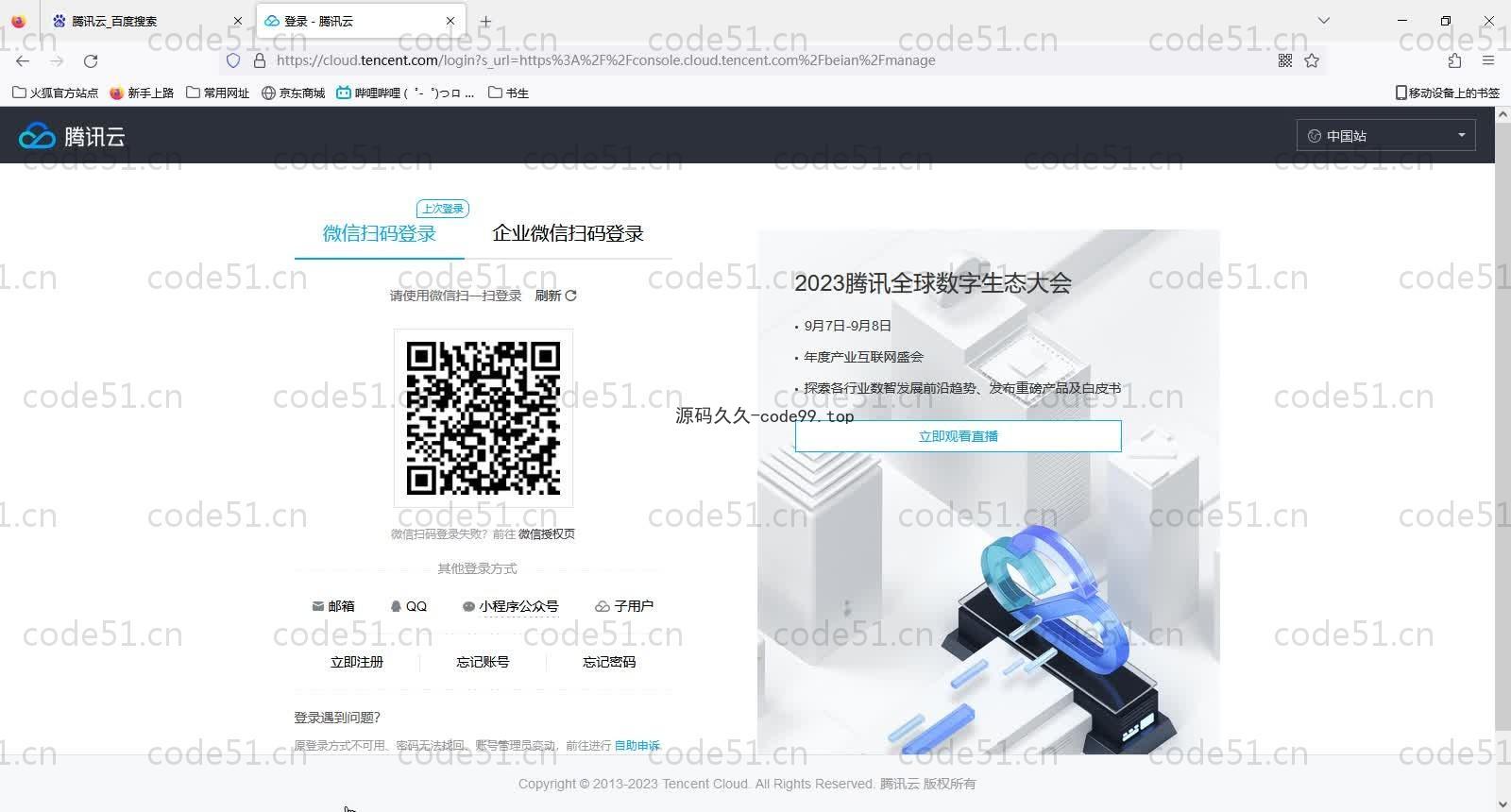Open the extensions icon in toolbar
This screenshot has width=1511, height=812.
[x=1454, y=60]
